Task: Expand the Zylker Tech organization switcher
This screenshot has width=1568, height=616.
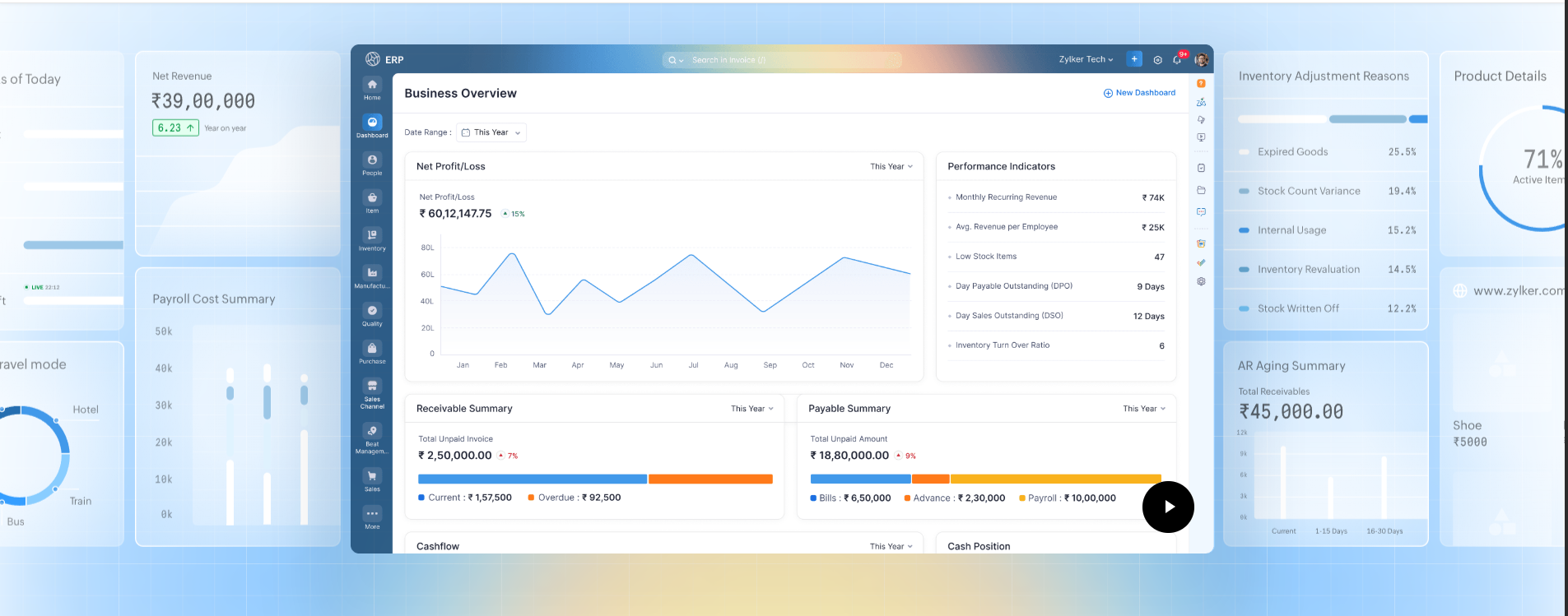Action: point(1086,59)
